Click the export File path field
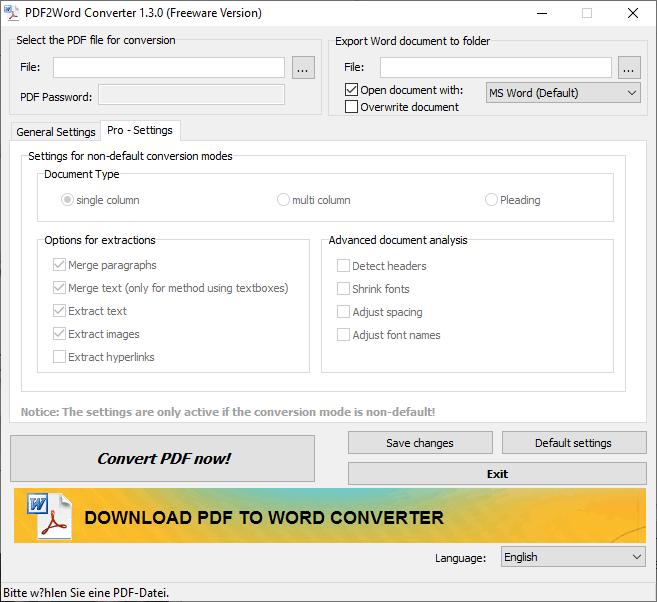 coord(496,67)
